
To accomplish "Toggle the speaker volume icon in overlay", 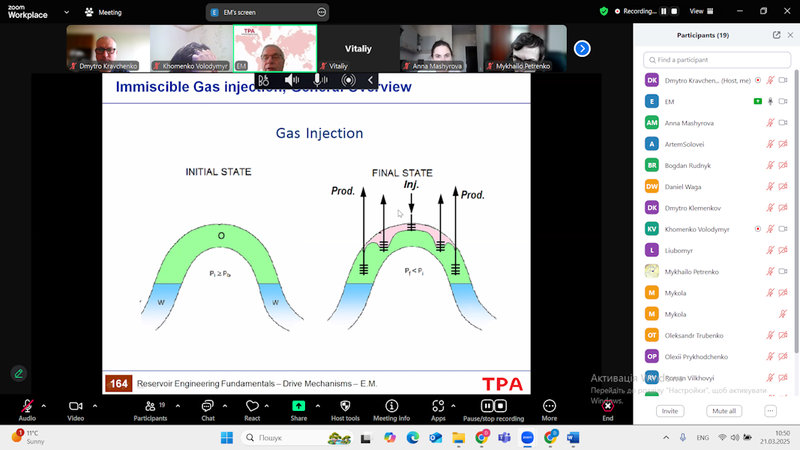I will (292, 80).
